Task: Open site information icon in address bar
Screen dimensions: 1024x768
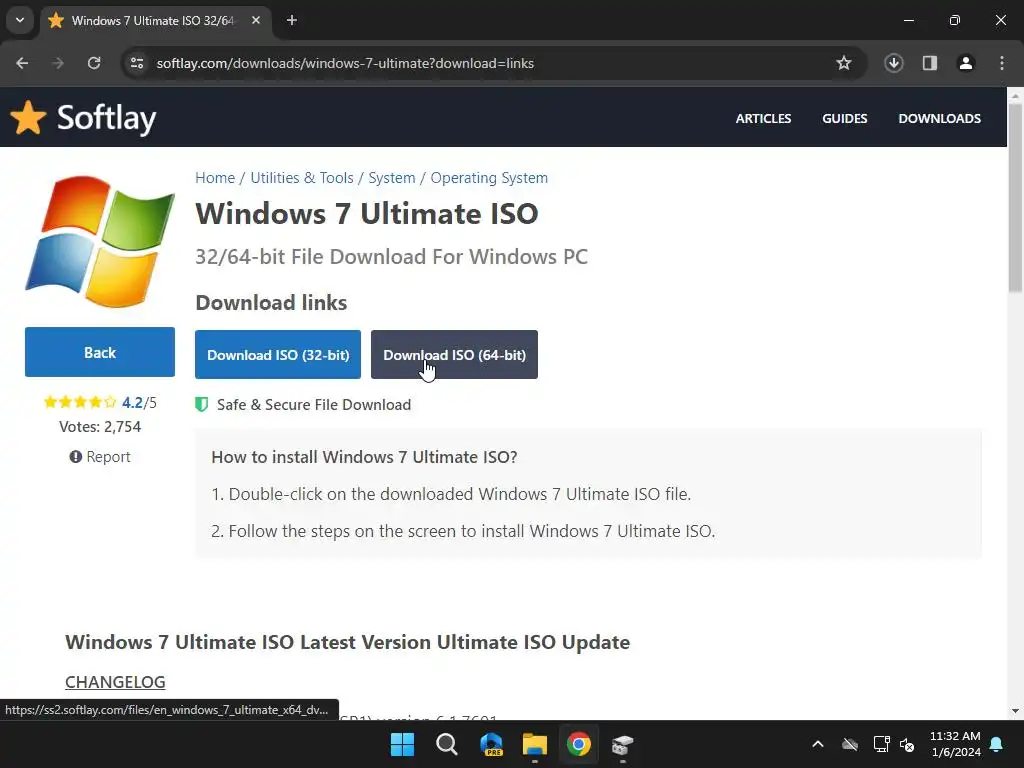Action: tap(137, 63)
